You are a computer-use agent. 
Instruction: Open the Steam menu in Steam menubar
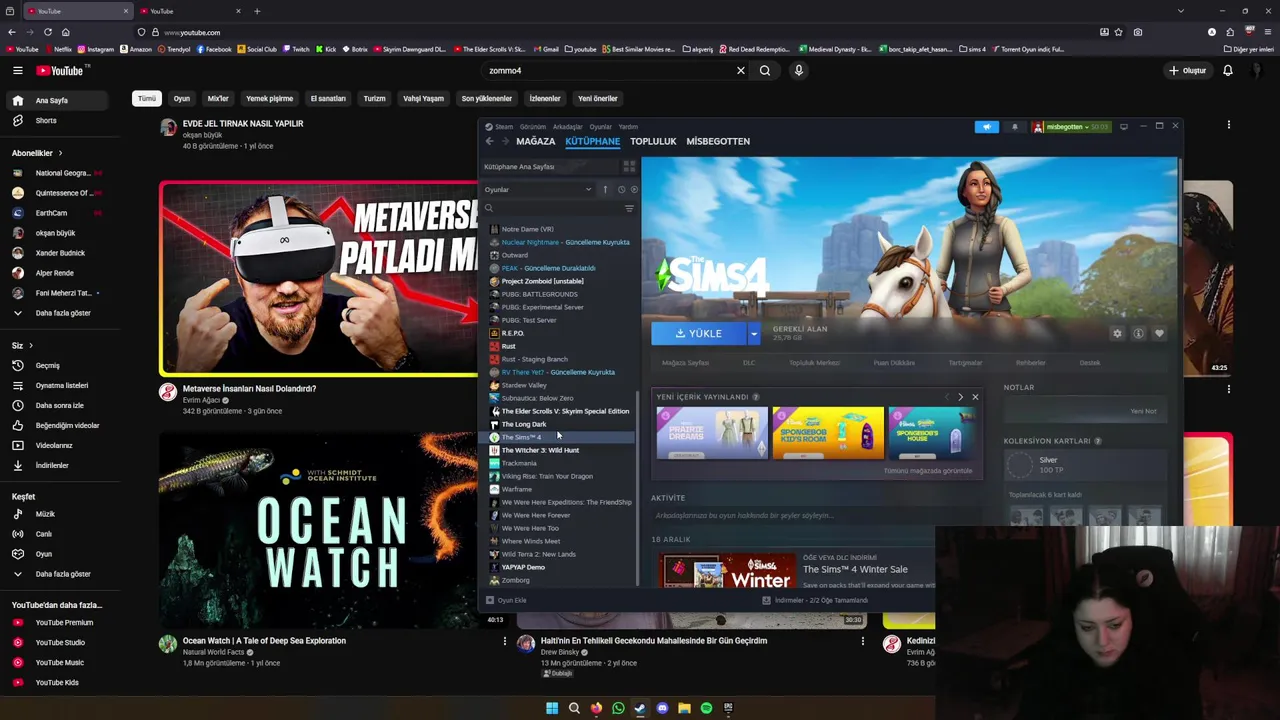click(x=503, y=127)
